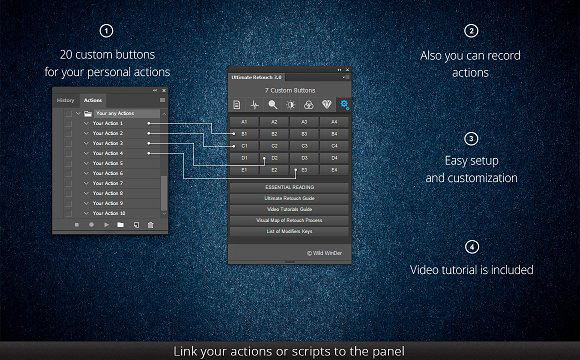Toggle the checkbox beside Your Action 6
This screenshot has height=360, width=580.
click(68, 173)
